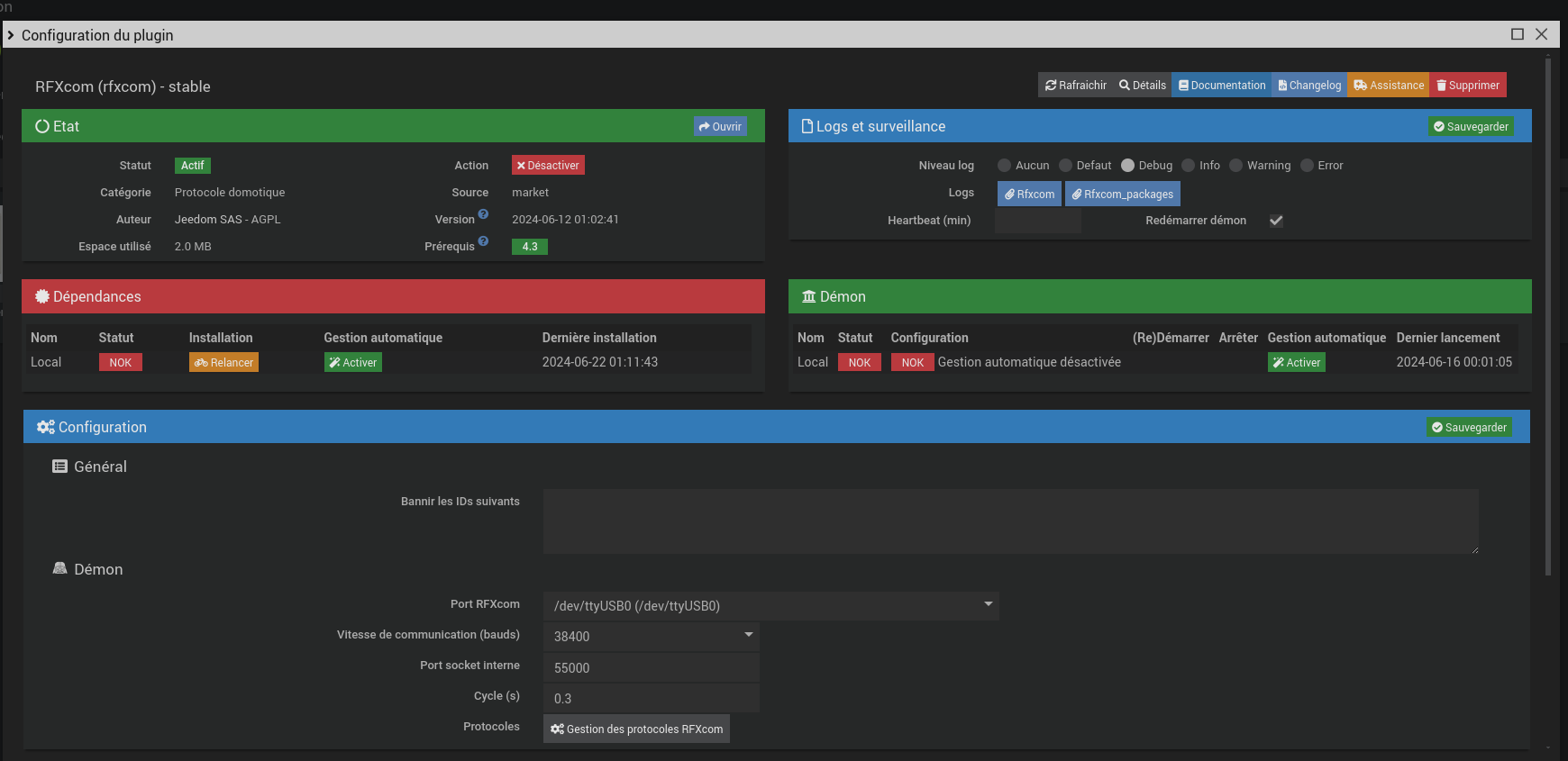Viewport: 1568px width, 761px height.
Task: Open the plugin Changelog
Action: (1309, 86)
